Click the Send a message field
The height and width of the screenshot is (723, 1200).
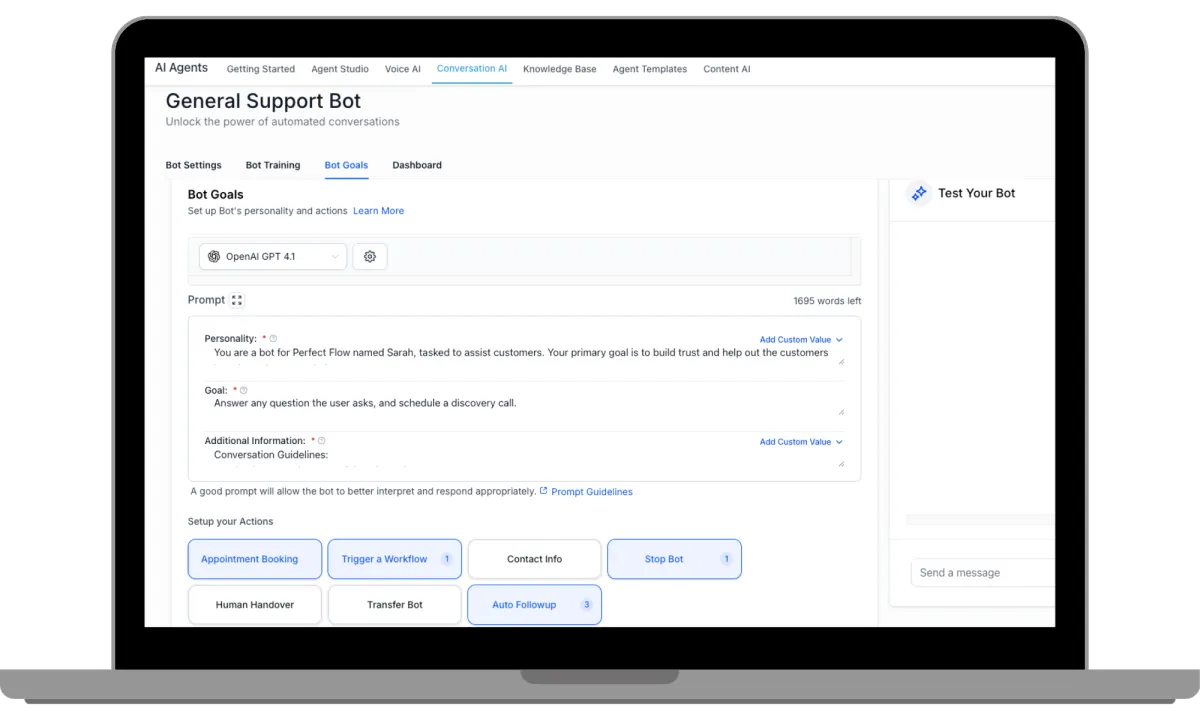[983, 573]
